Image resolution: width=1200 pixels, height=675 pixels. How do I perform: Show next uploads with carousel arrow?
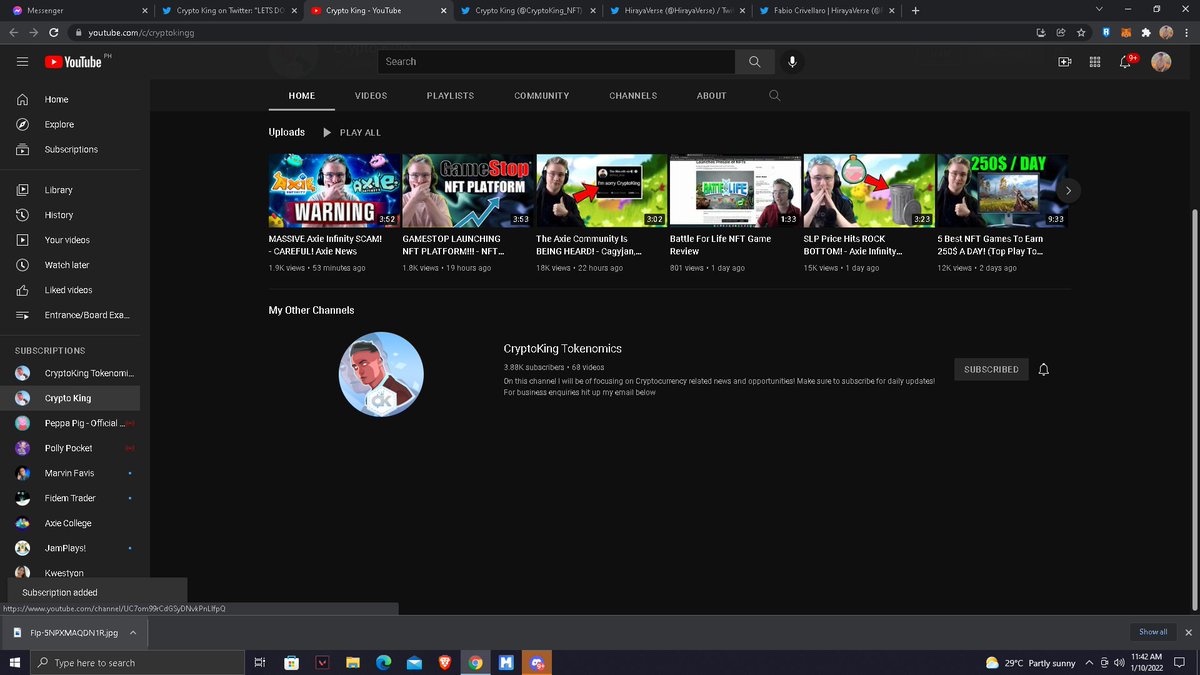click(x=1068, y=190)
